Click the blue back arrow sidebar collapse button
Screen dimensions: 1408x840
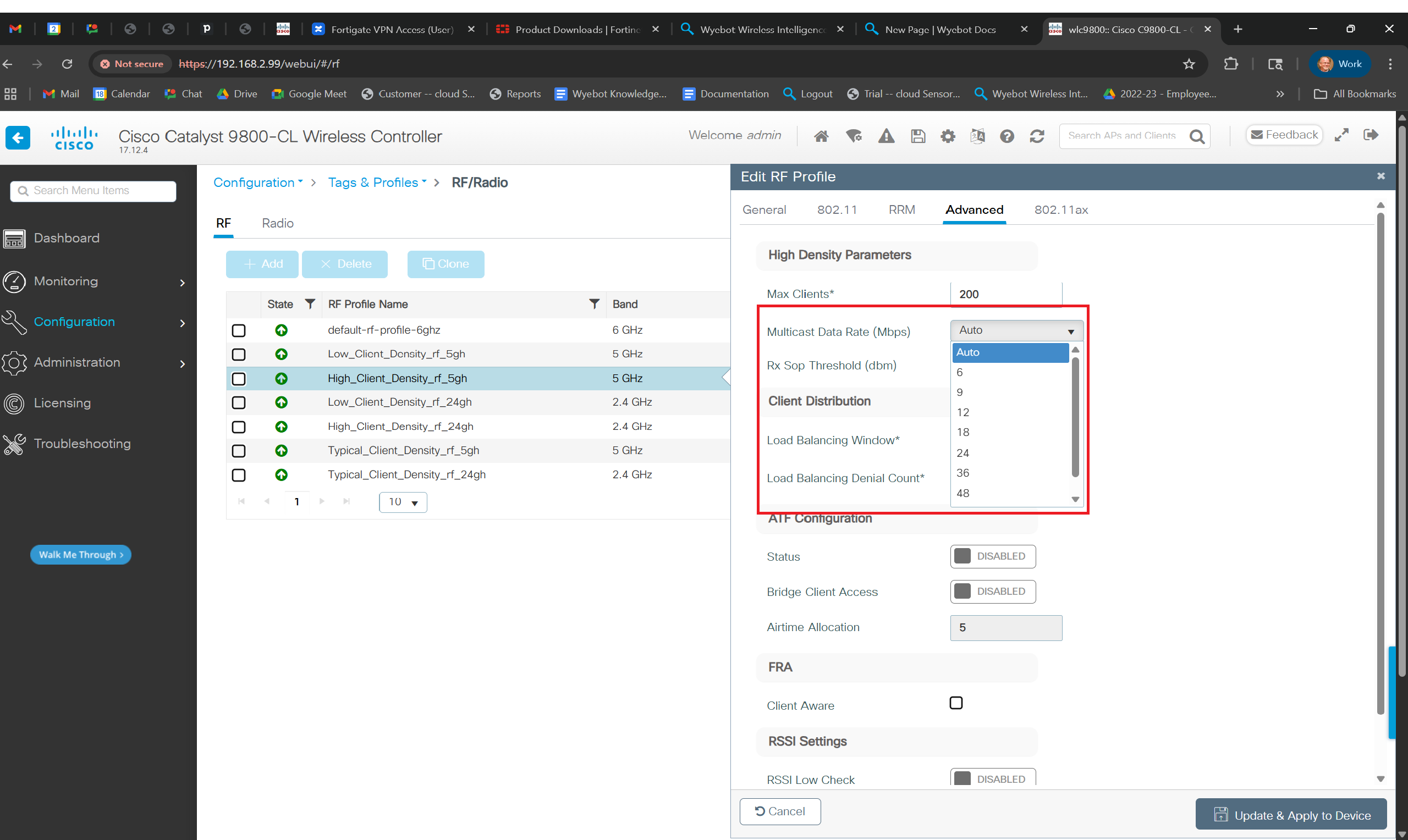(18, 137)
